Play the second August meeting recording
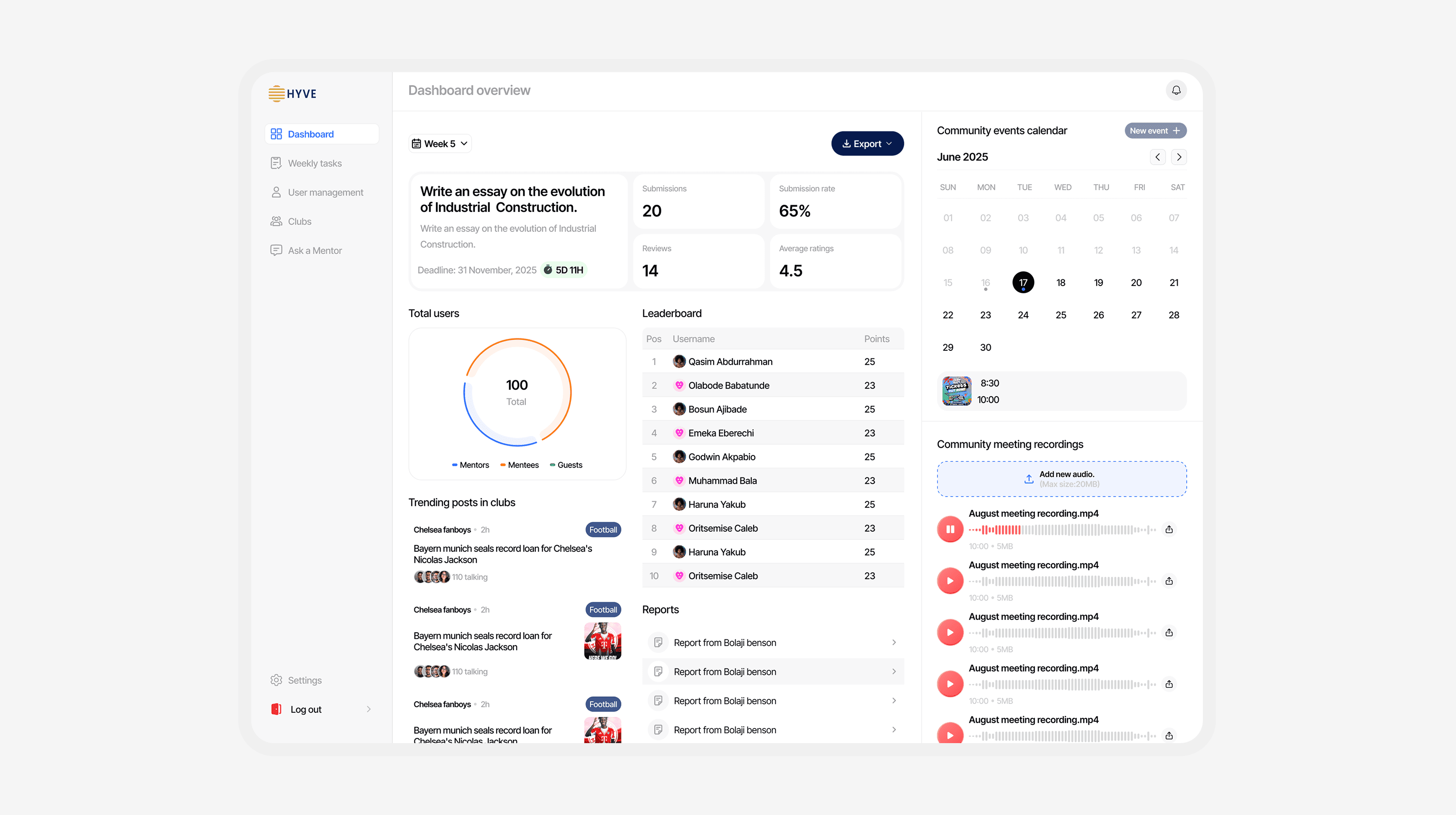This screenshot has height=815, width=1456. pyautogui.click(x=950, y=581)
